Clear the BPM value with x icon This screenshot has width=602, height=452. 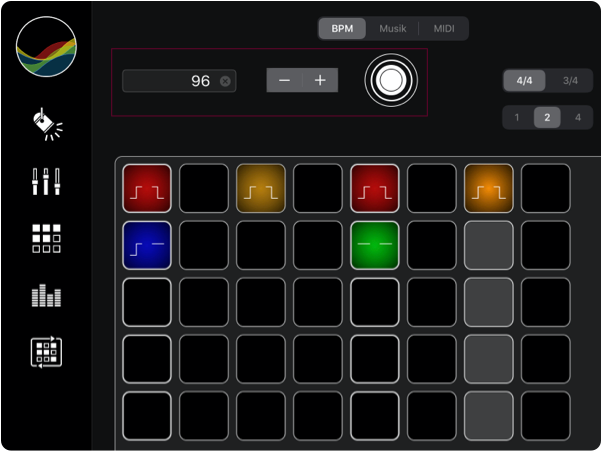click(x=225, y=81)
